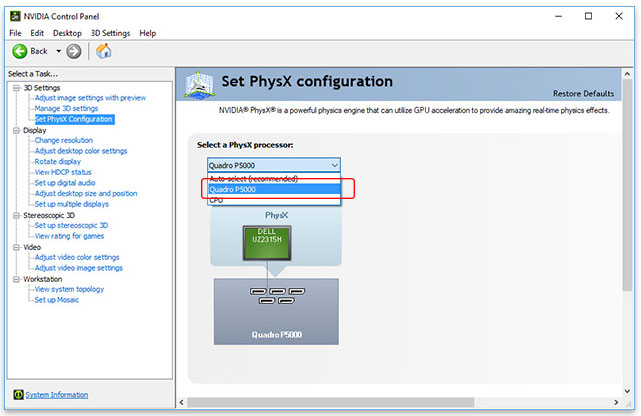
Task: Click the horizontal scrollbar left arrow
Action: pos(182,403)
